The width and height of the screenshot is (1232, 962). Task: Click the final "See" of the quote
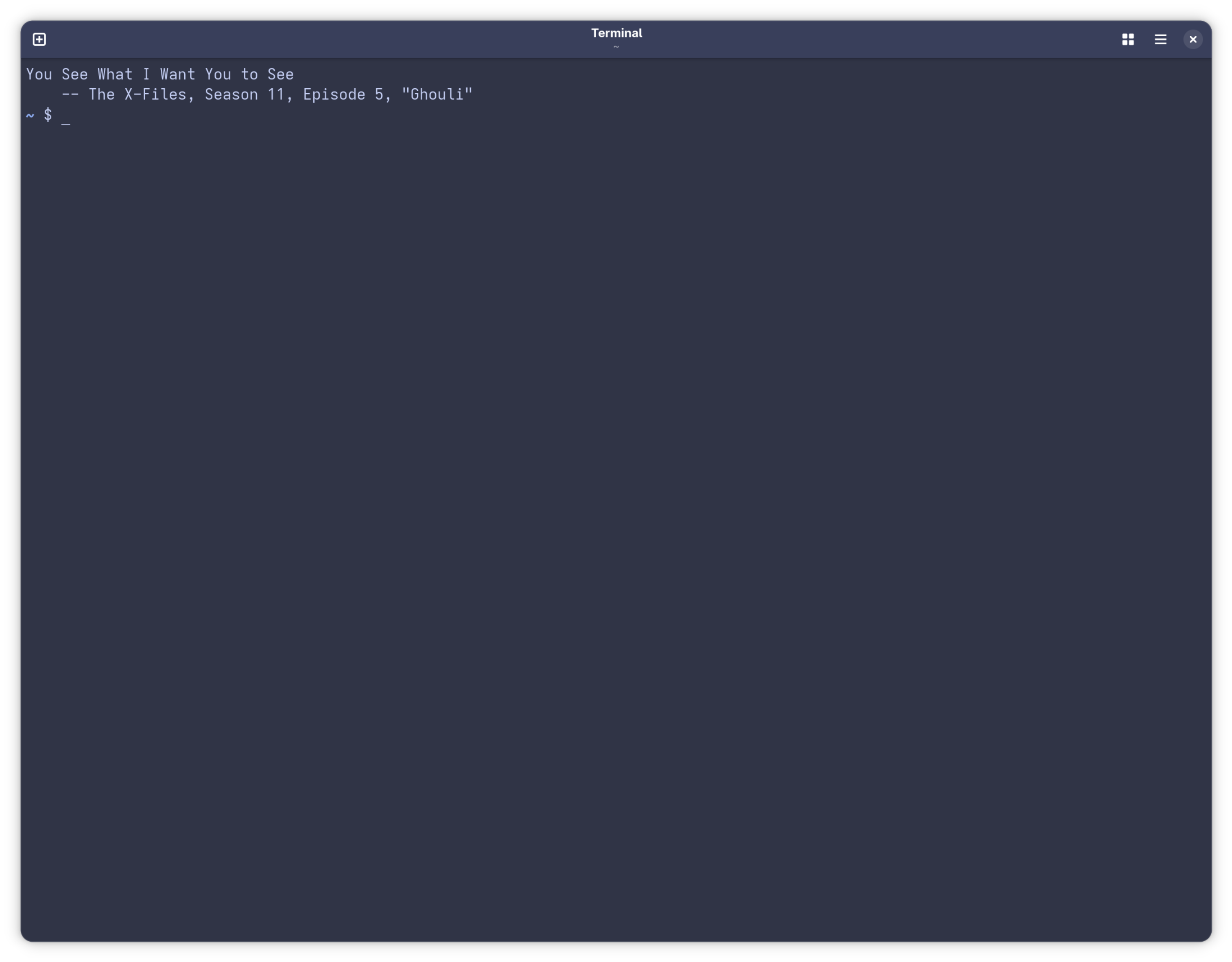(280, 74)
